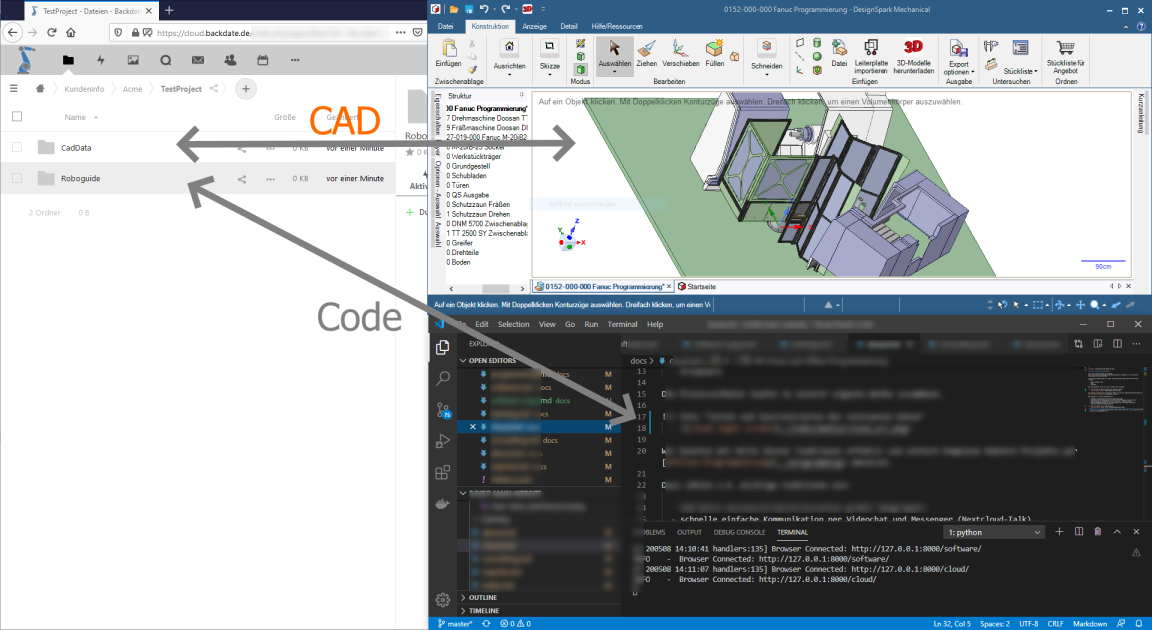Click Kundeninfo in the breadcrumb path
This screenshot has height=630, width=1152.
pos(84,89)
